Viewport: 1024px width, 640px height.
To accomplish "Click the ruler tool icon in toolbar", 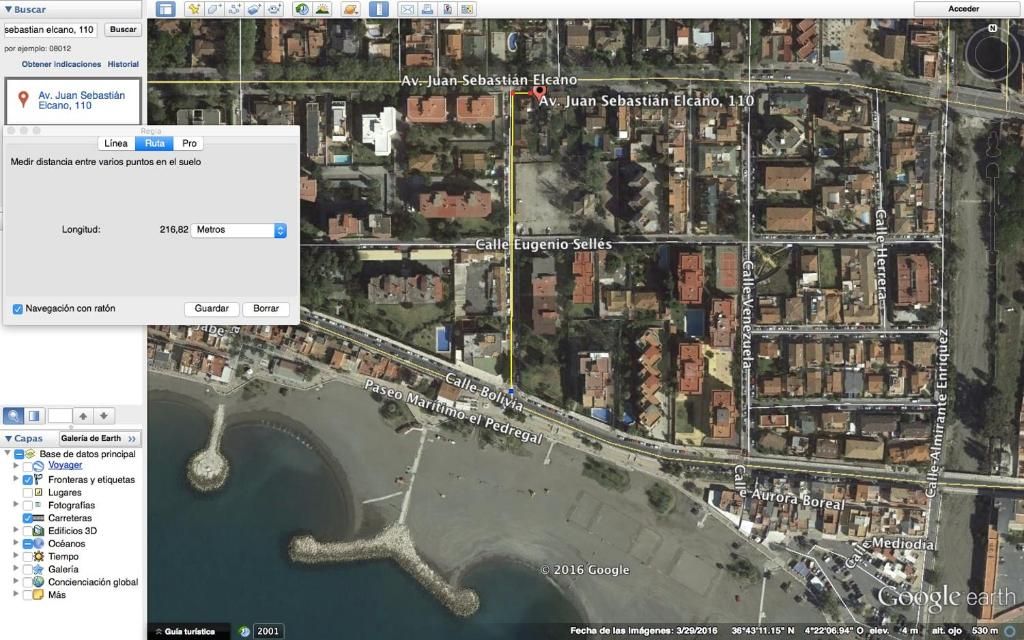I will [379, 9].
